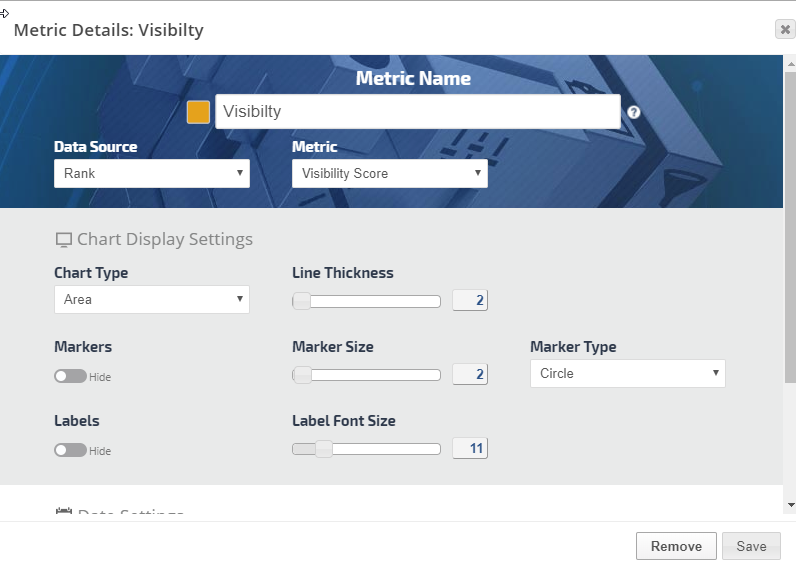Click the Save button
The width and height of the screenshot is (796, 571).
(751, 546)
